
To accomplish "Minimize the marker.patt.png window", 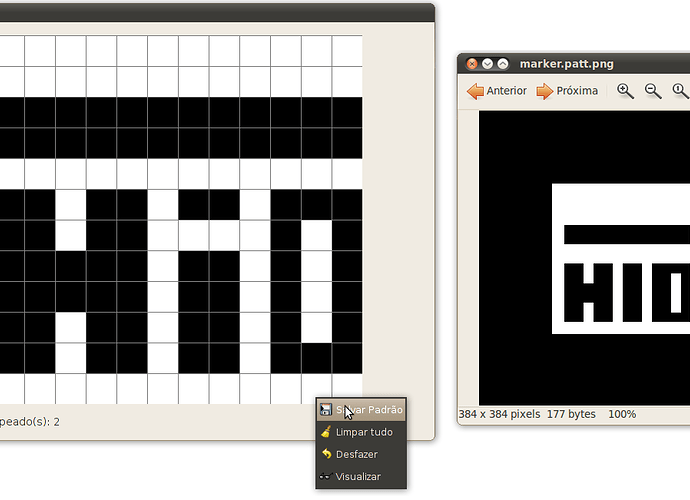I will point(487,64).
